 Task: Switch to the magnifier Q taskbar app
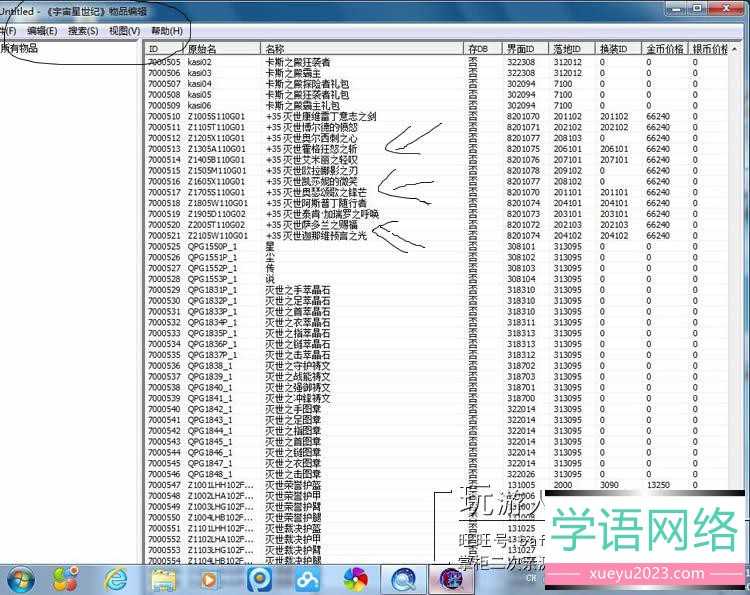coord(404,578)
